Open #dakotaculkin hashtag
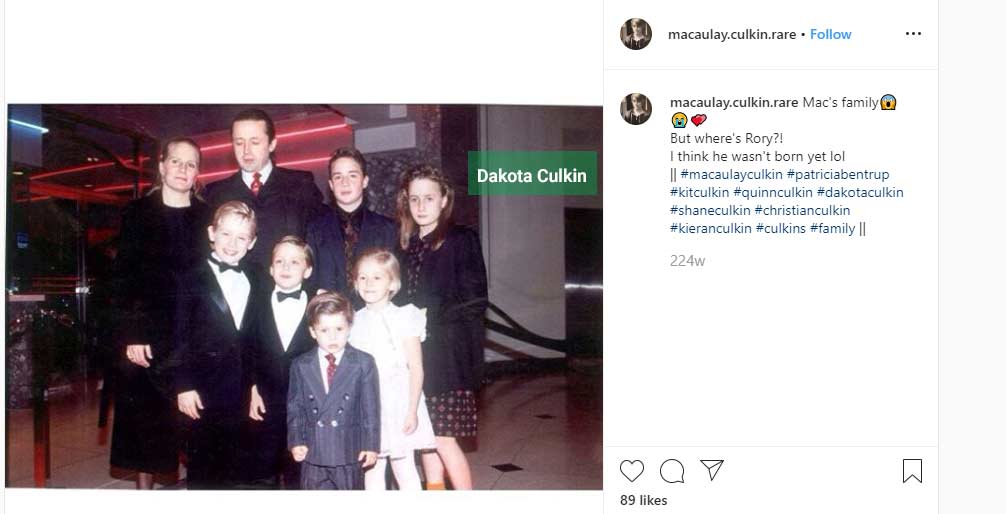The height and width of the screenshot is (514, 1006). 860,193
